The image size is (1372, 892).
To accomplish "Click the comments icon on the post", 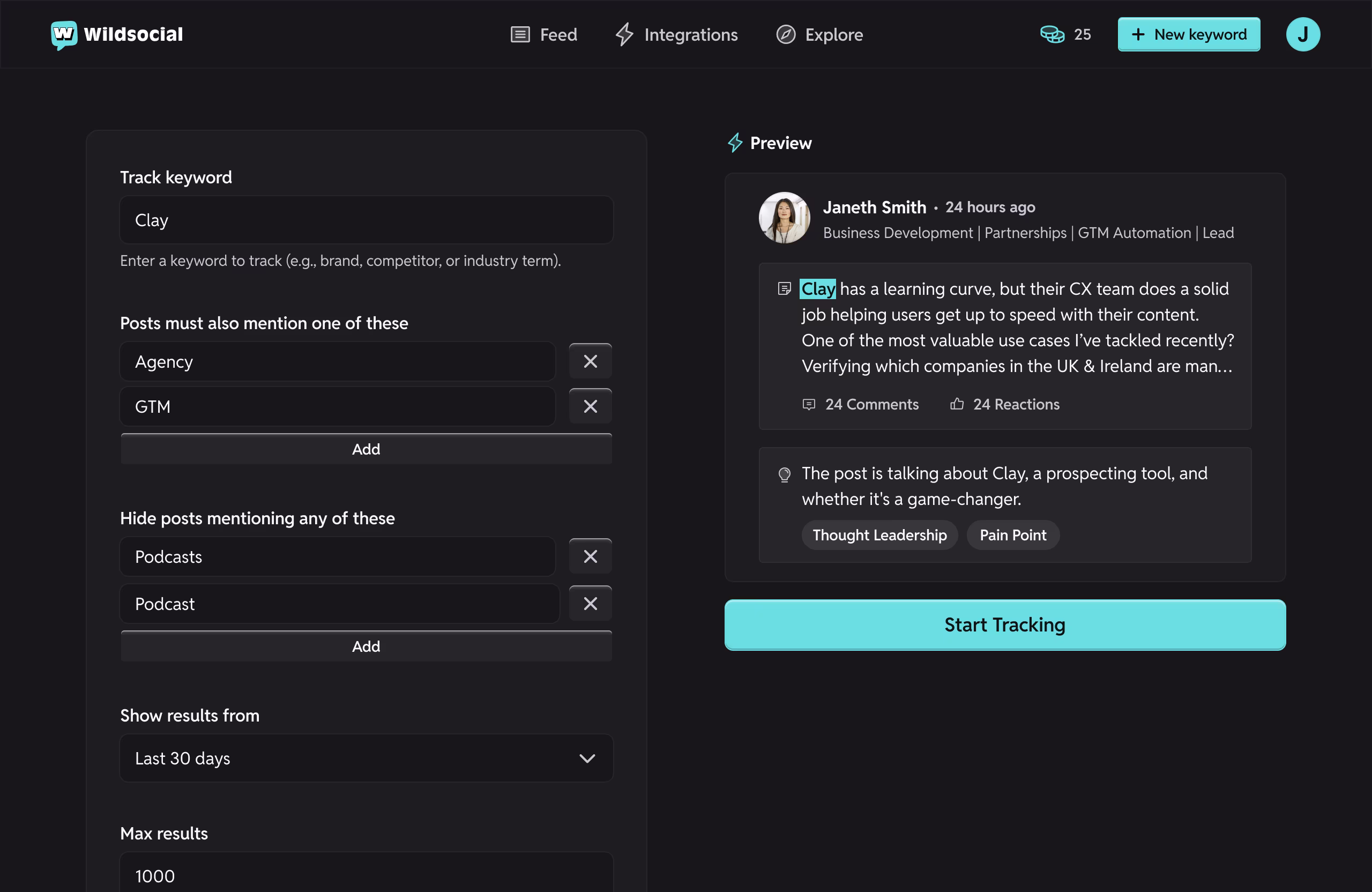I will click(809, 404).
